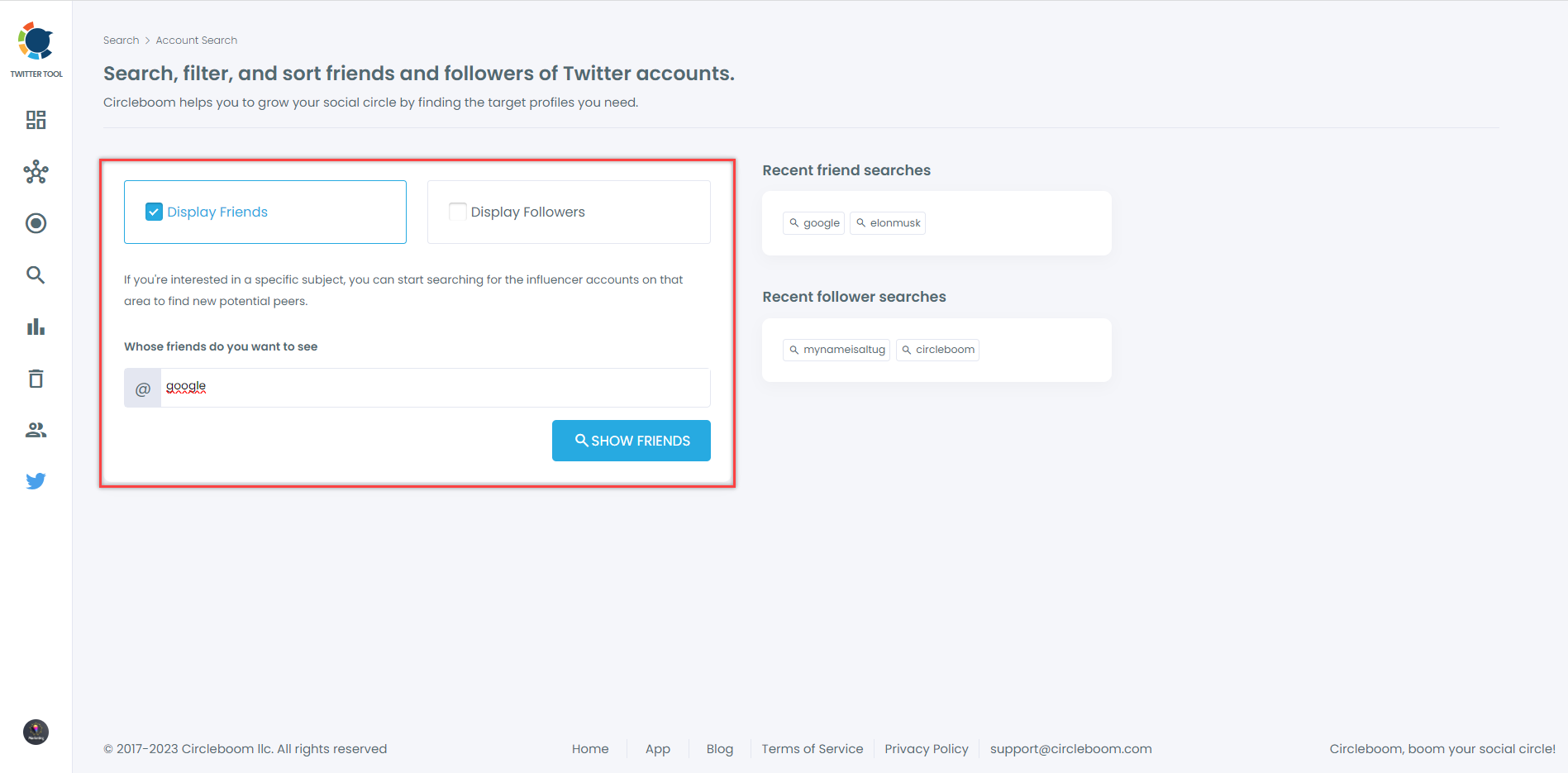This screenshot has width=1568, height=773.
Task: Select the followers people icon in sidebar
Action: [x=36, y=429]
